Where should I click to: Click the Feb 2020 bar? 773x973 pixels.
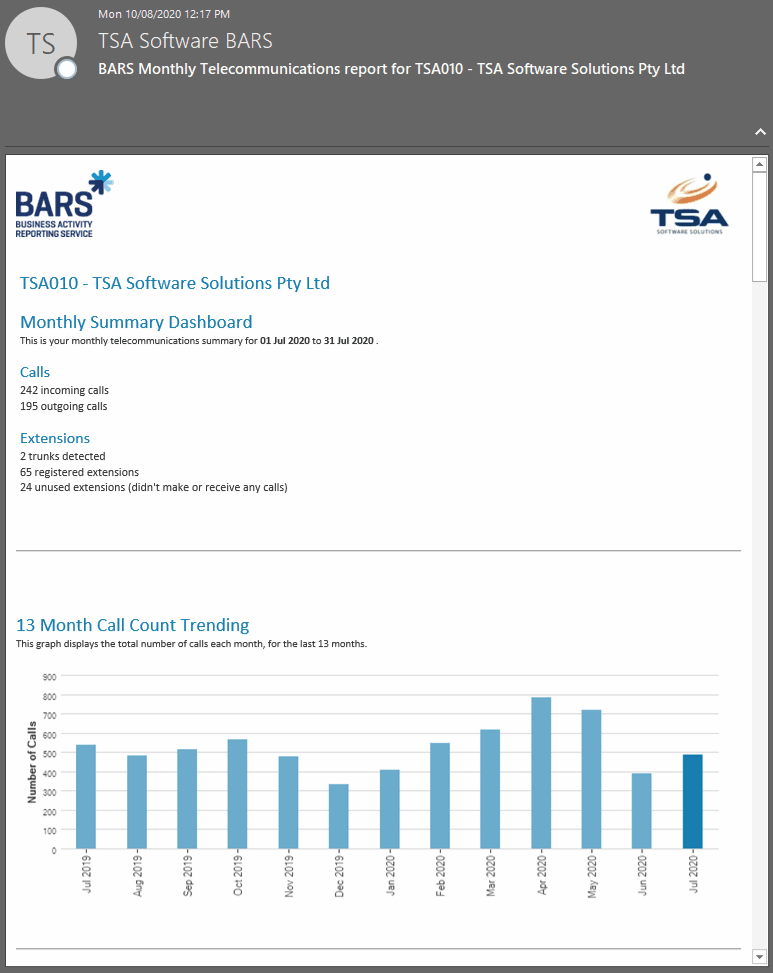point(440,796)
